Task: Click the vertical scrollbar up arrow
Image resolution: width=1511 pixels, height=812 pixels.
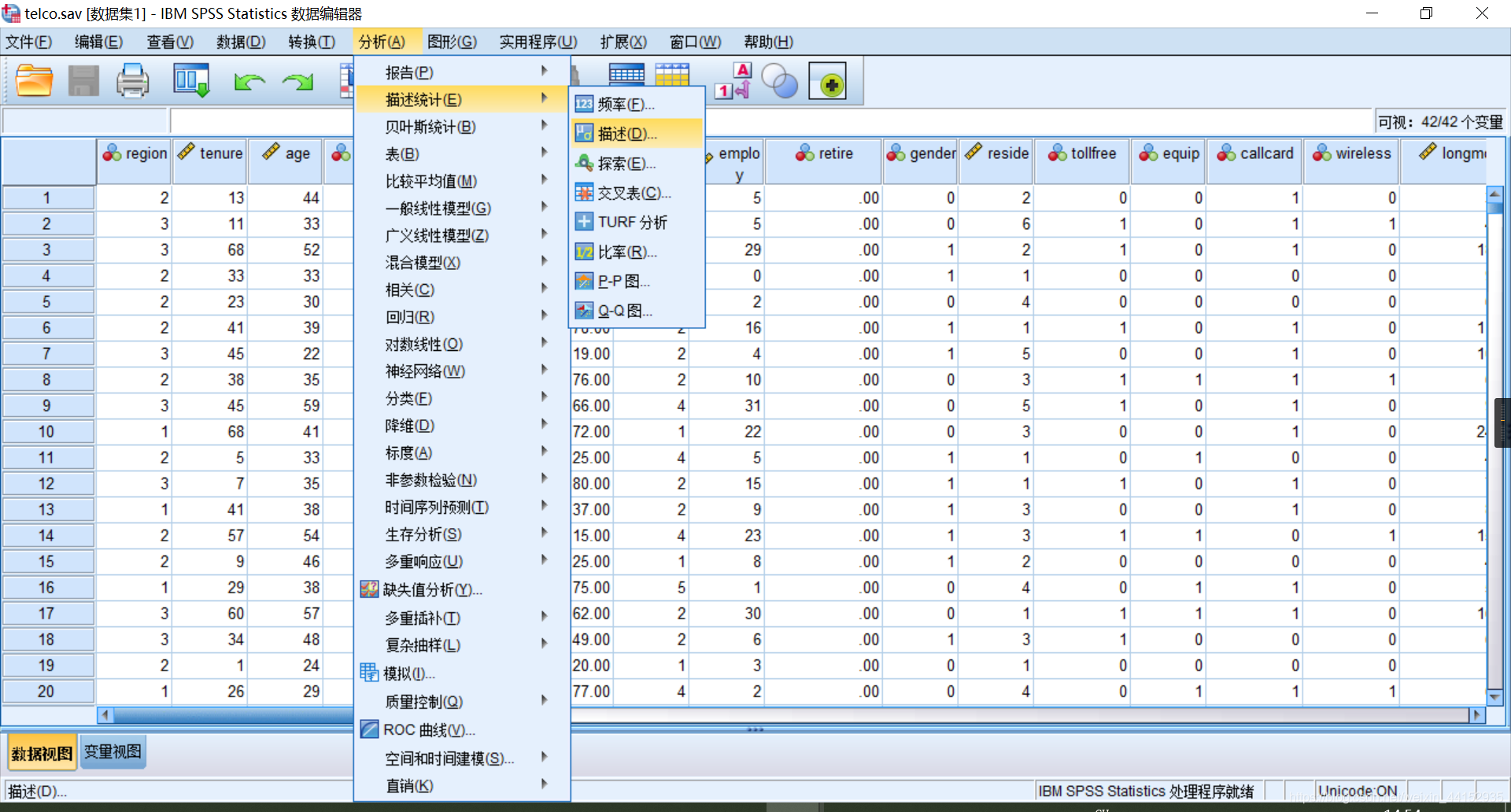Action: coord(1494,194)
